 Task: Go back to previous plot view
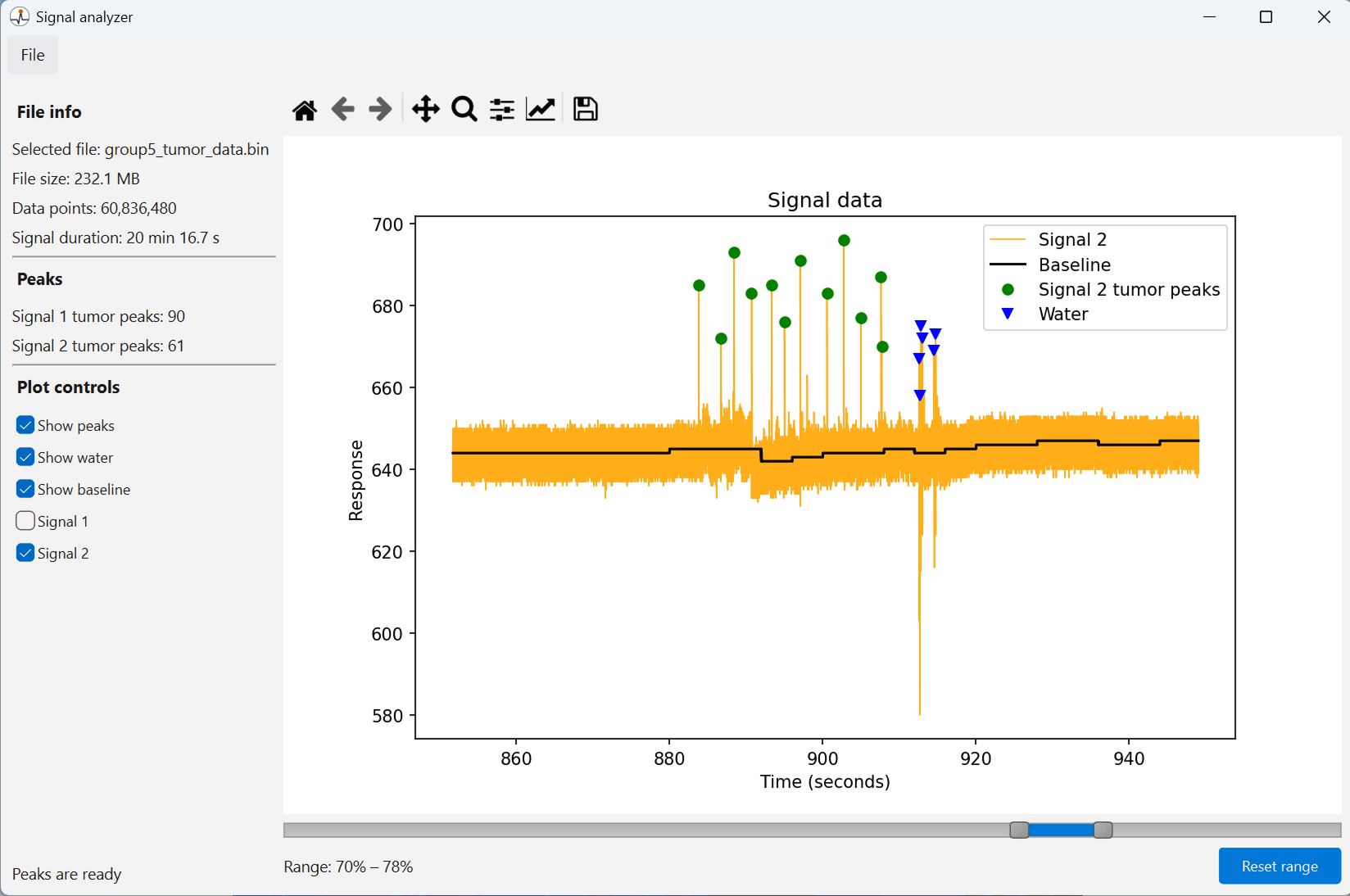[x=342, y=109]
